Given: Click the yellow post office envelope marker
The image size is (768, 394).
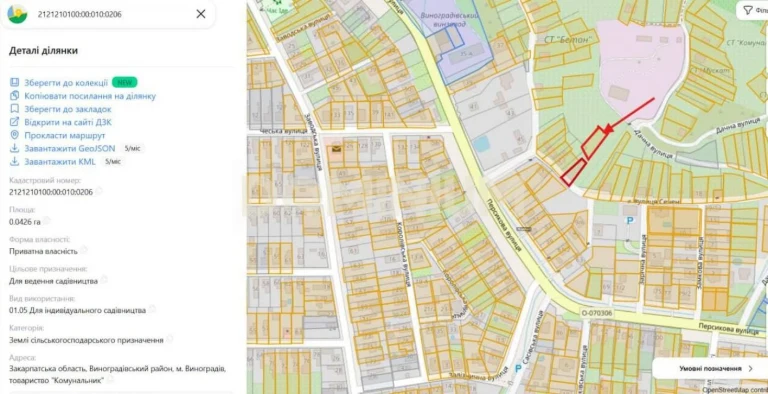Looking at the screenshot, I should [x=336, y=148].
